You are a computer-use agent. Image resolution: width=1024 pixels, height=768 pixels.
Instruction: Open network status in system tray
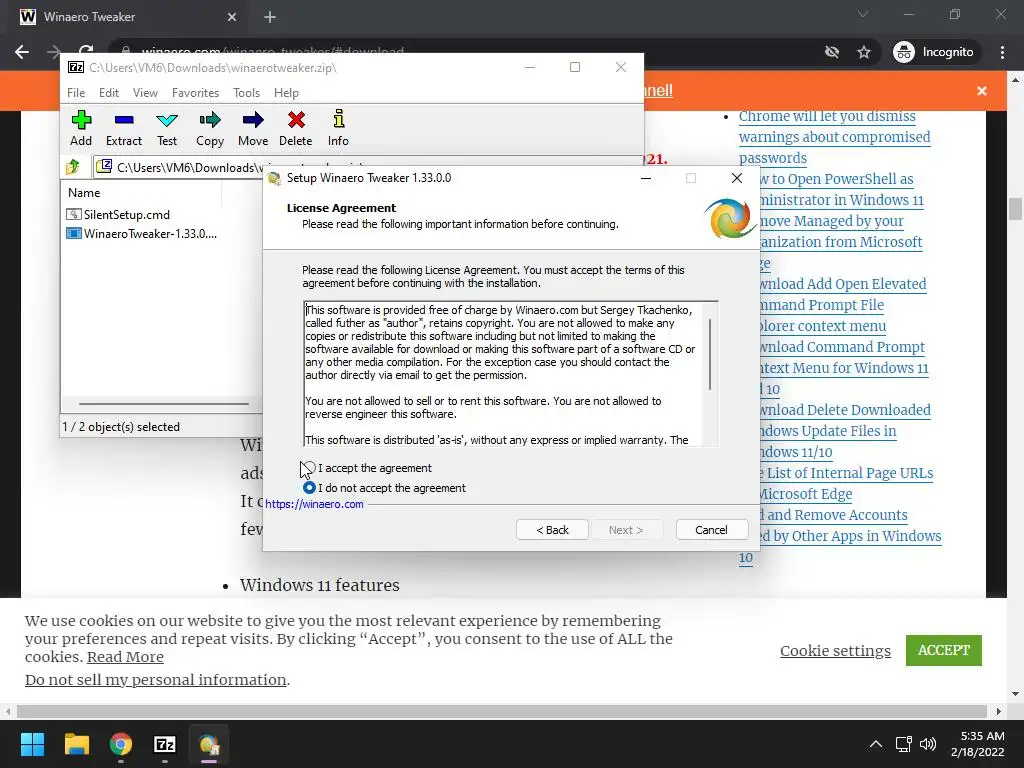click(x=904, y=744)
